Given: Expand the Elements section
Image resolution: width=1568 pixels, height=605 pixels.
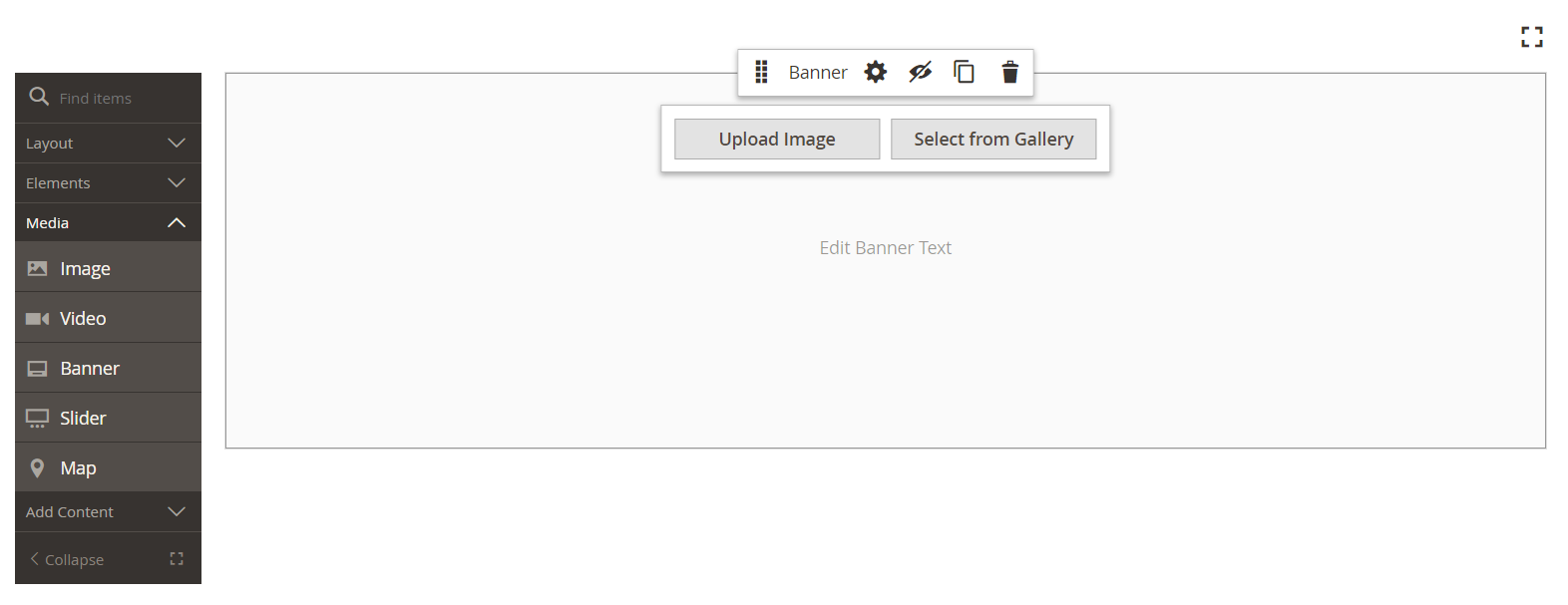Looking at the screenshot, I should tap(107, 182).
